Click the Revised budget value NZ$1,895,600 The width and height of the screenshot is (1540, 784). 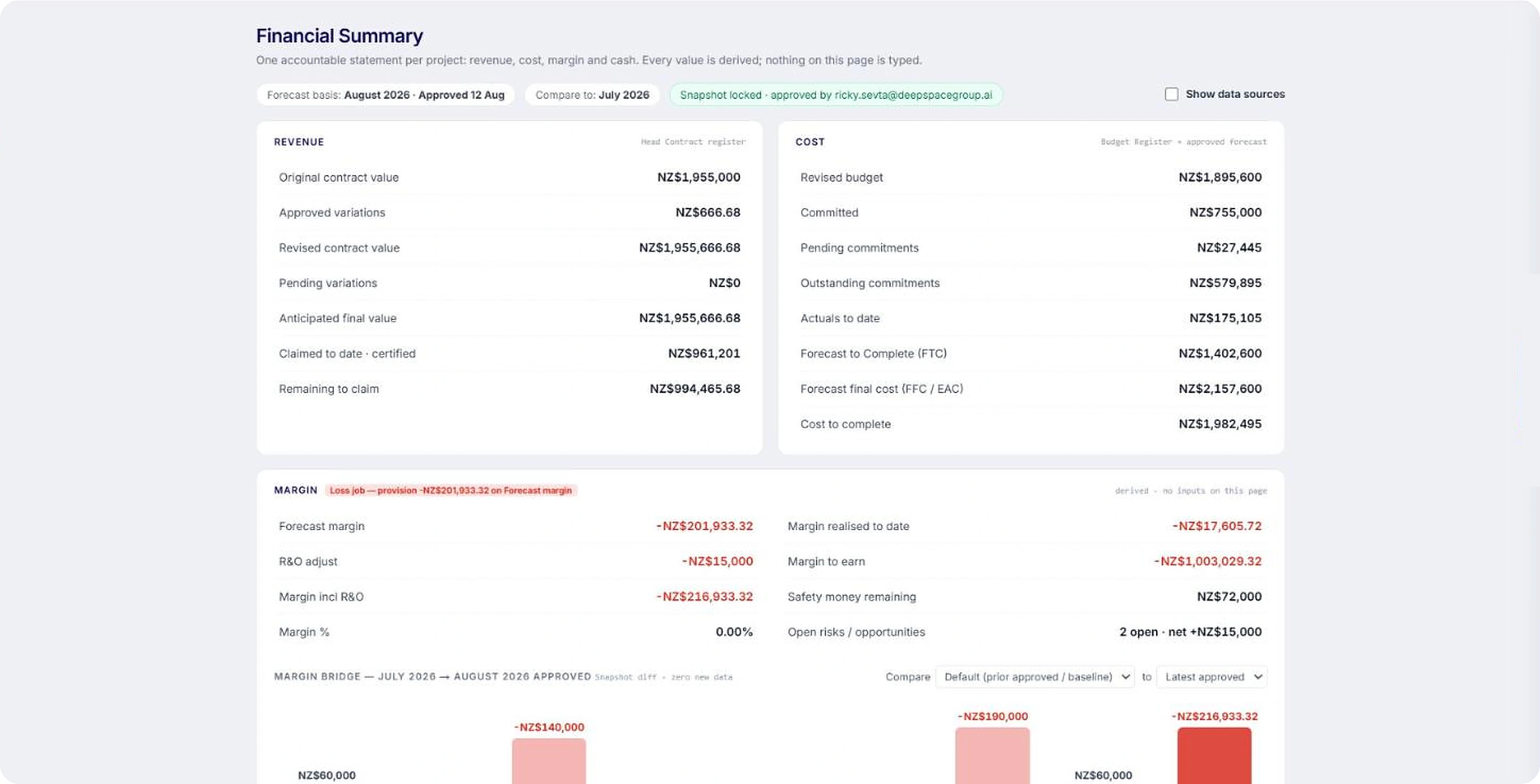point(1220,177)
